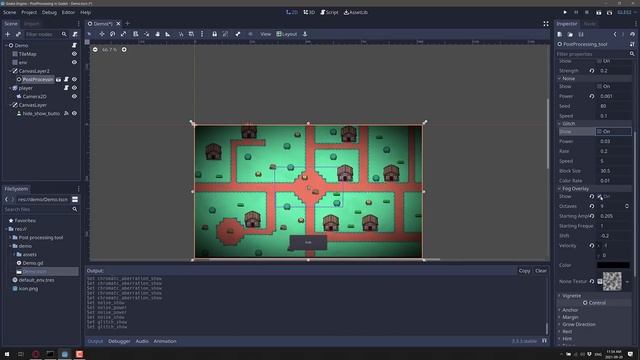Click the pan mode hand icon

[x=157, y=34]
